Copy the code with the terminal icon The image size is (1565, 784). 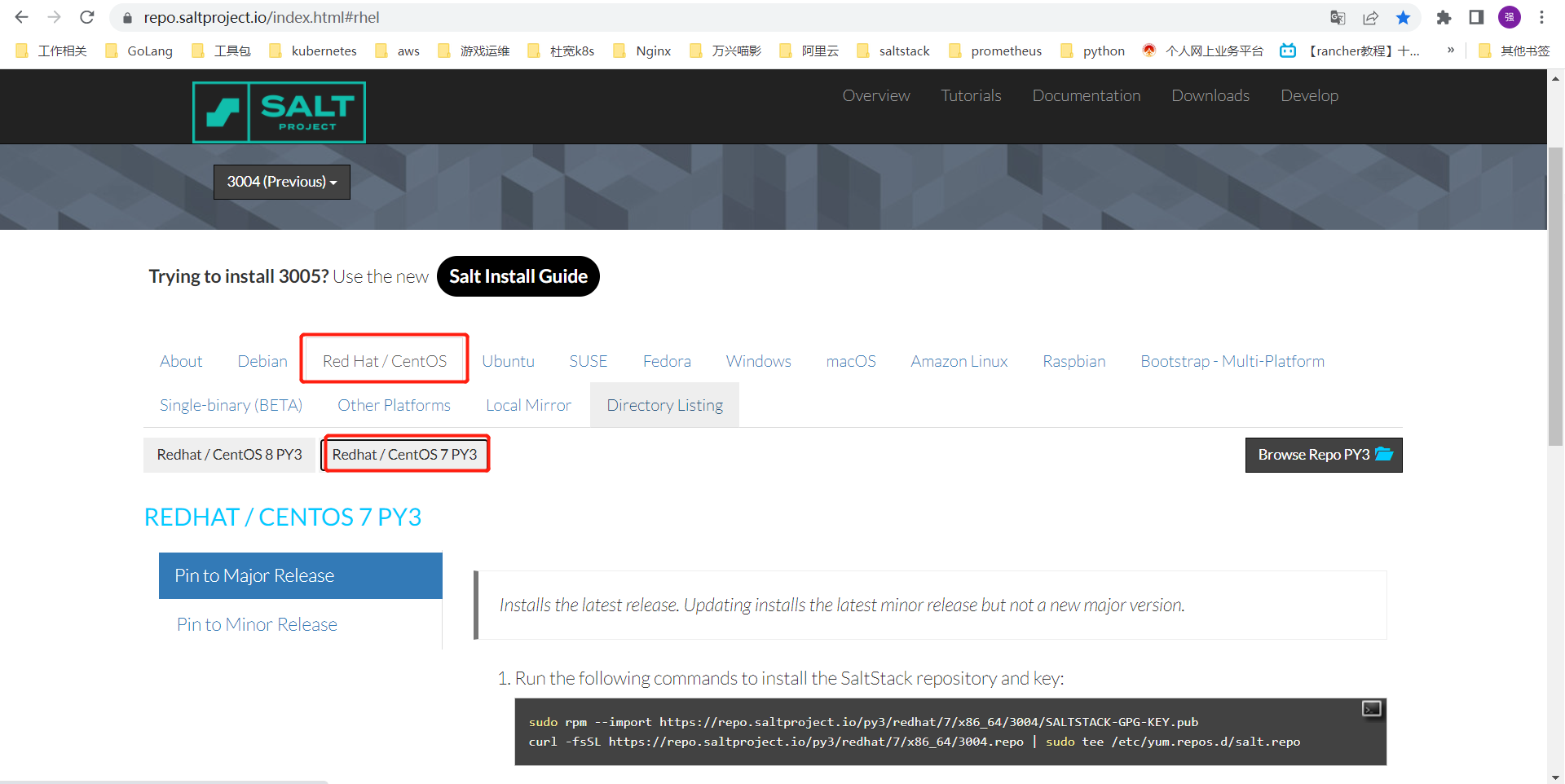[1372, 709]
